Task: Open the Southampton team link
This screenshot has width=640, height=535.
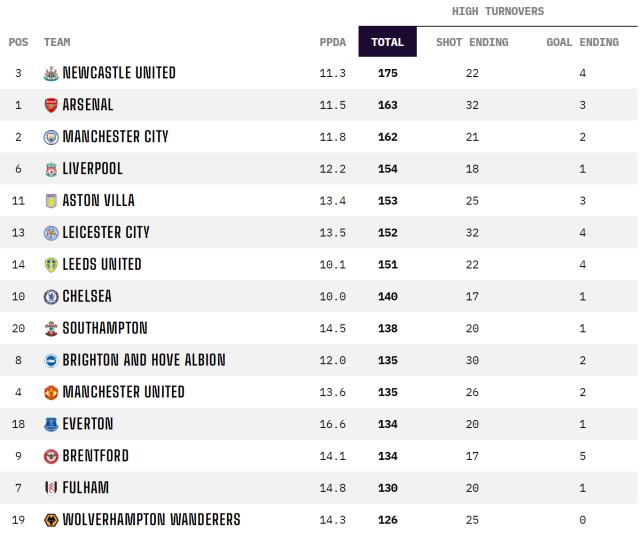Action: 105,328
